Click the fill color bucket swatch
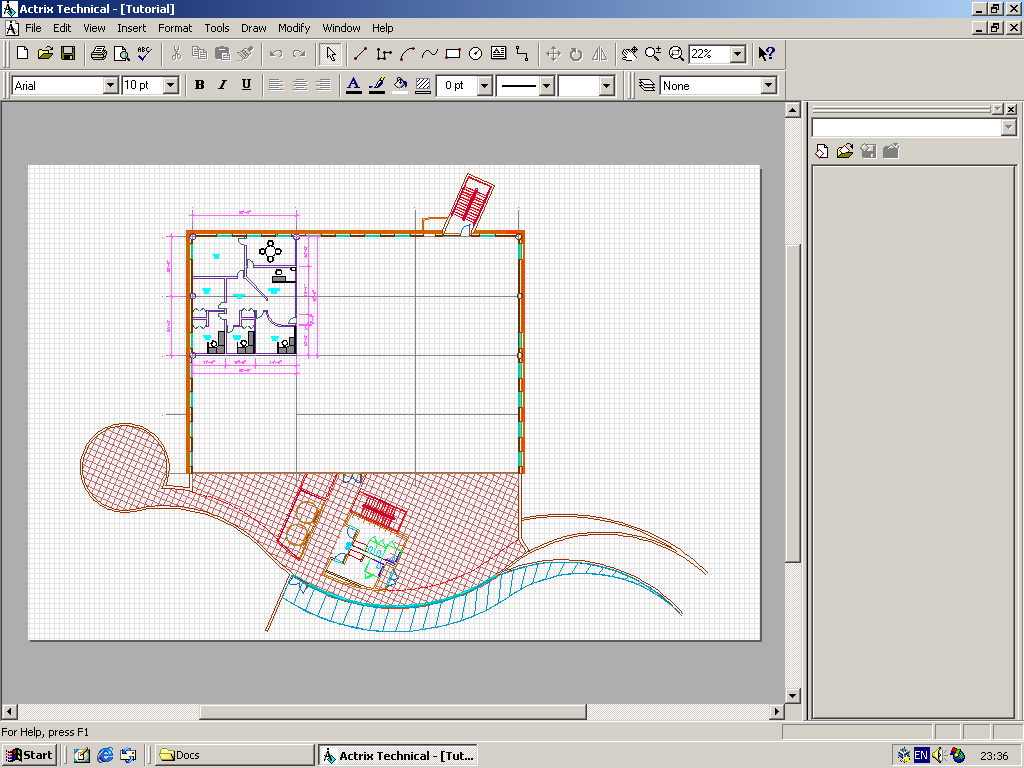This screenshot has width=1024, height=768. pyautogui.click(x=400, y=86)
